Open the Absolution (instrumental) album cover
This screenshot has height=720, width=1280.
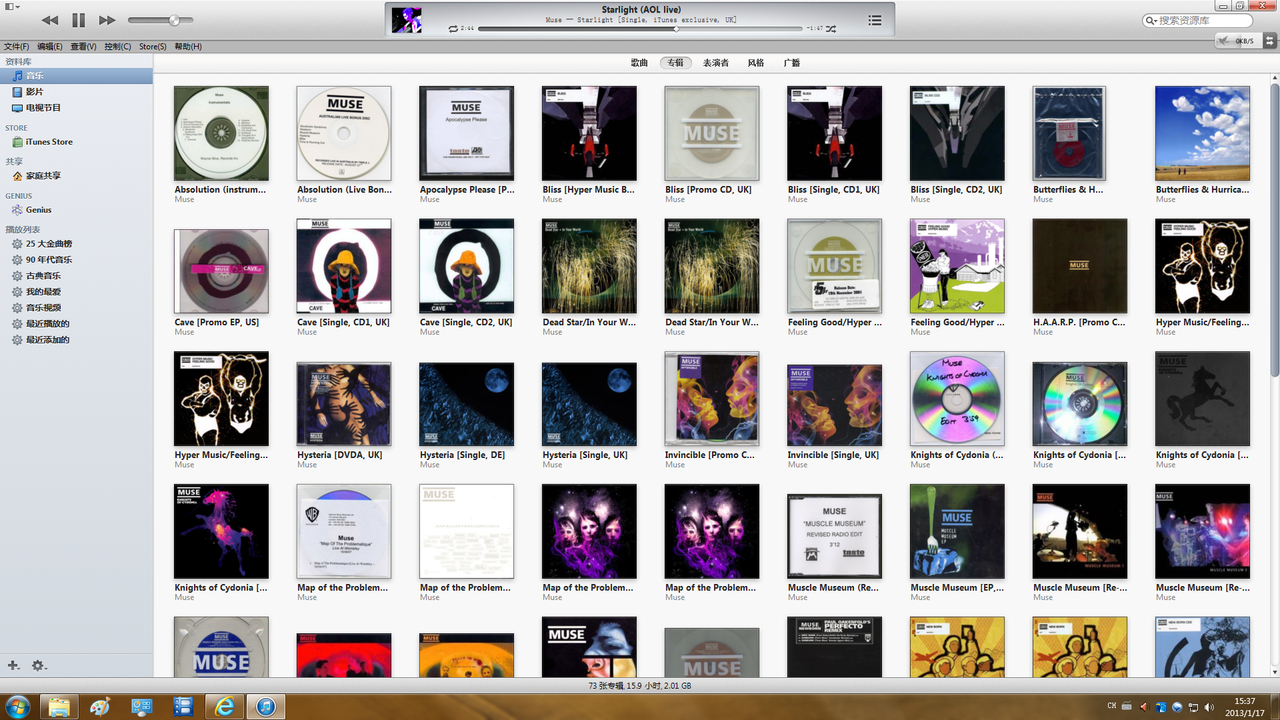[221, 133]
